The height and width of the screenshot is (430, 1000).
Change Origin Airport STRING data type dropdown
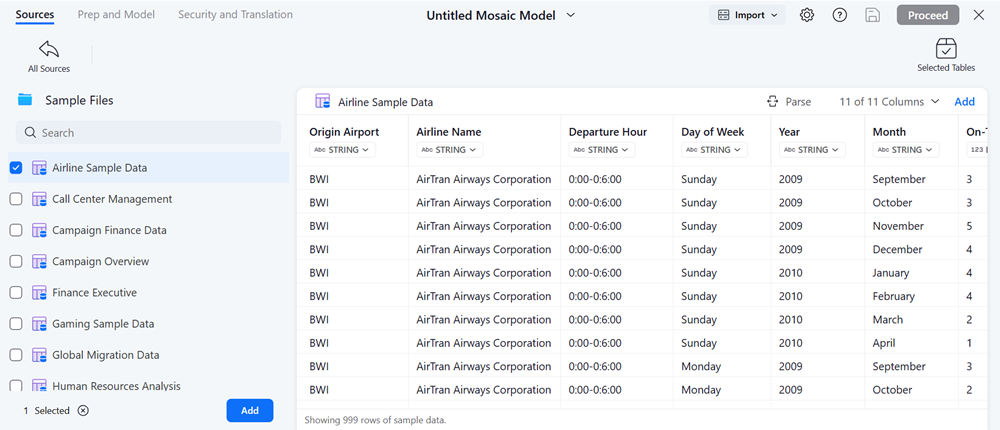pyautogui.click(x=342, y=150)
